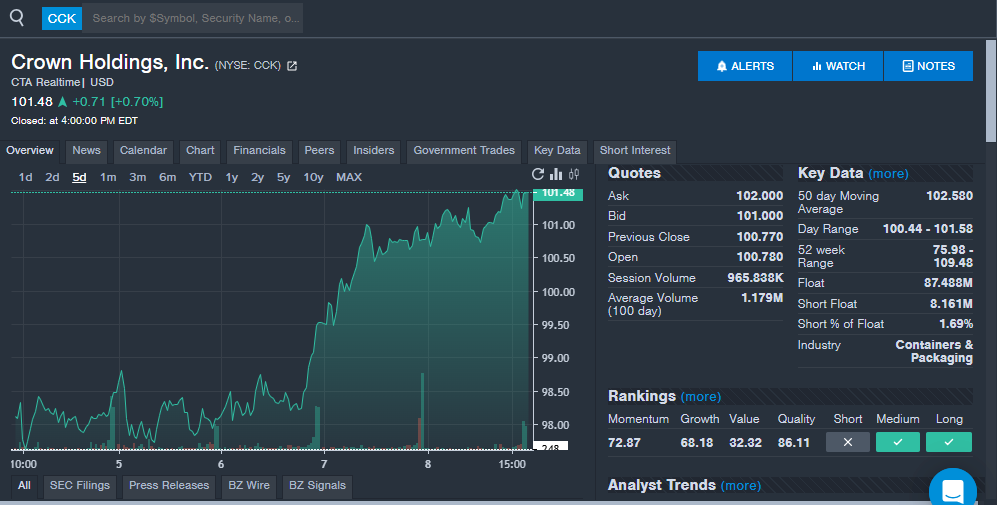The width and height of the screenshot is (997, 505).
Task: Select the 1m chart range
Action: coord(108,177)
